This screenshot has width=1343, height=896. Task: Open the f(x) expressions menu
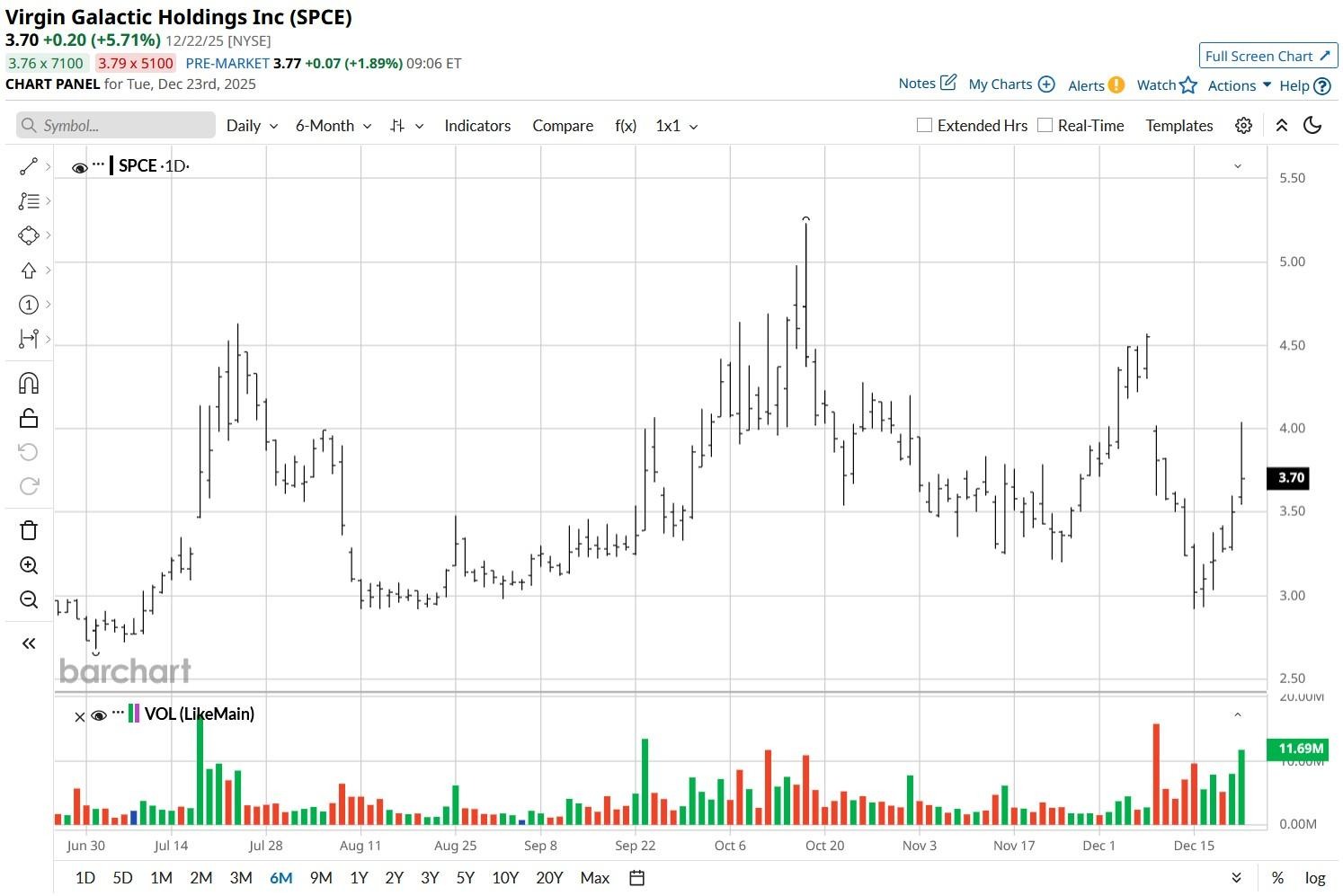pyautogui.click(x=626, y=126)
